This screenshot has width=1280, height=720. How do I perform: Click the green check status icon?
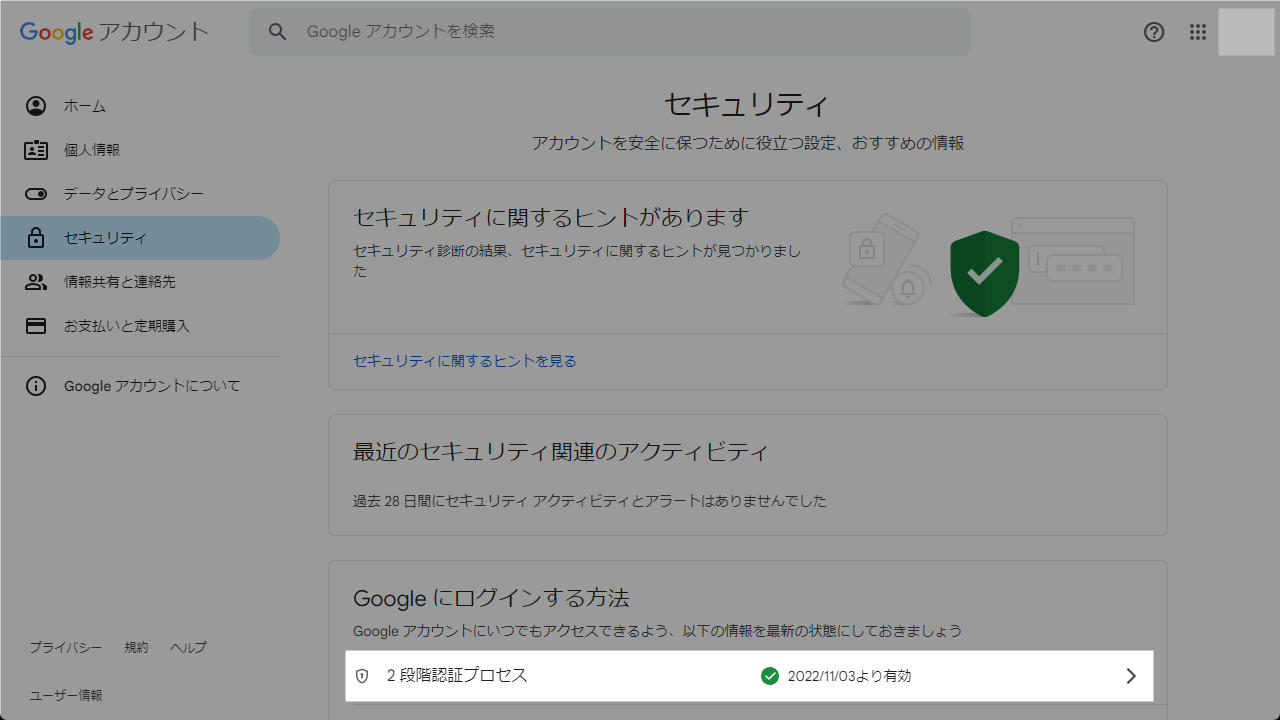[770, 676]
